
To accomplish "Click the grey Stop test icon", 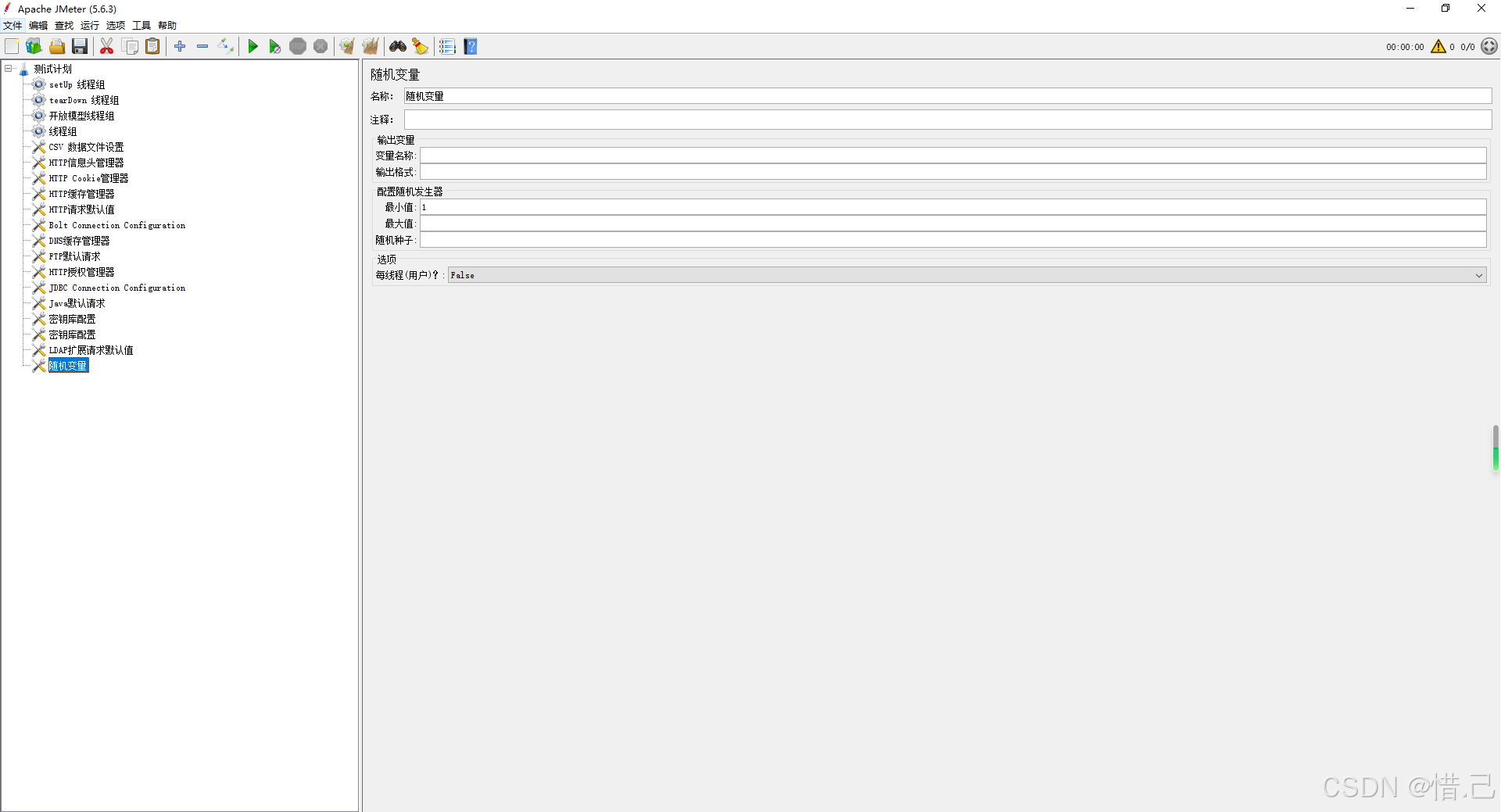I will [298, 47].
